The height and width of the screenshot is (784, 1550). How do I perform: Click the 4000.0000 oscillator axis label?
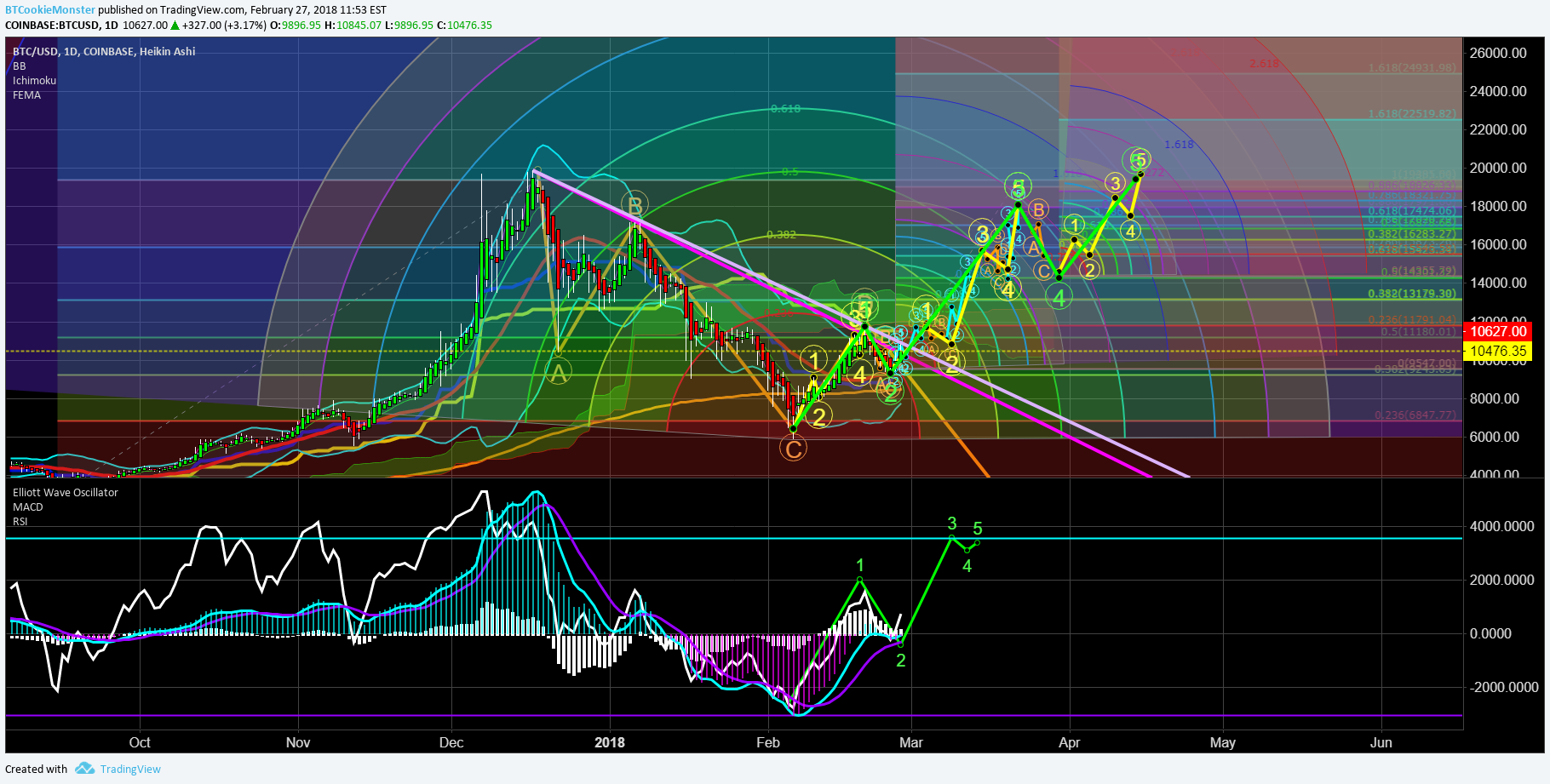tap(1502, 526)
